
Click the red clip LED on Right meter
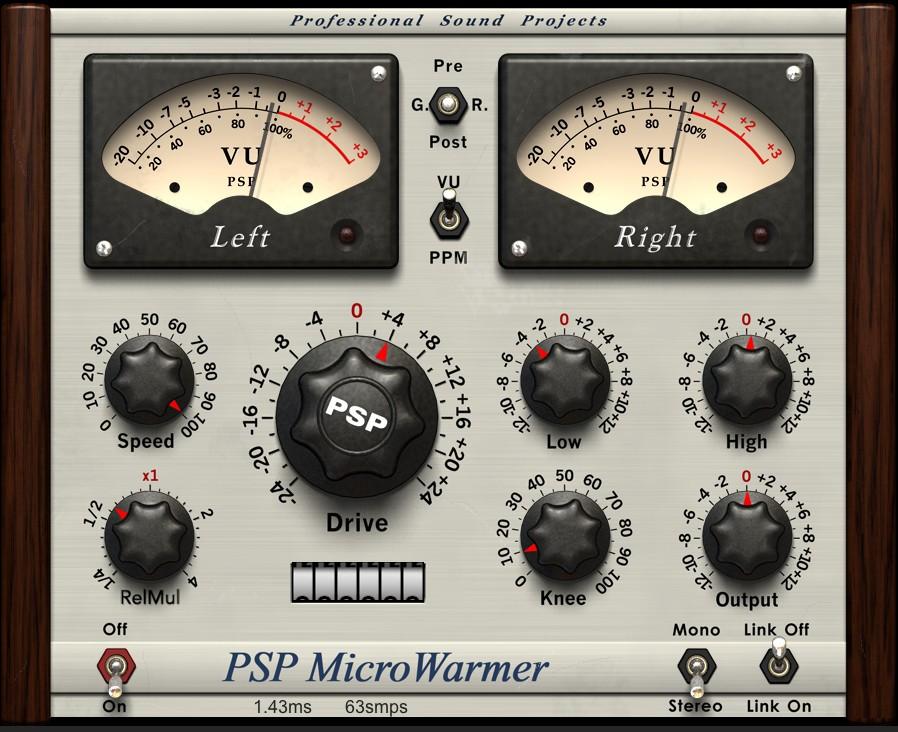764,236
